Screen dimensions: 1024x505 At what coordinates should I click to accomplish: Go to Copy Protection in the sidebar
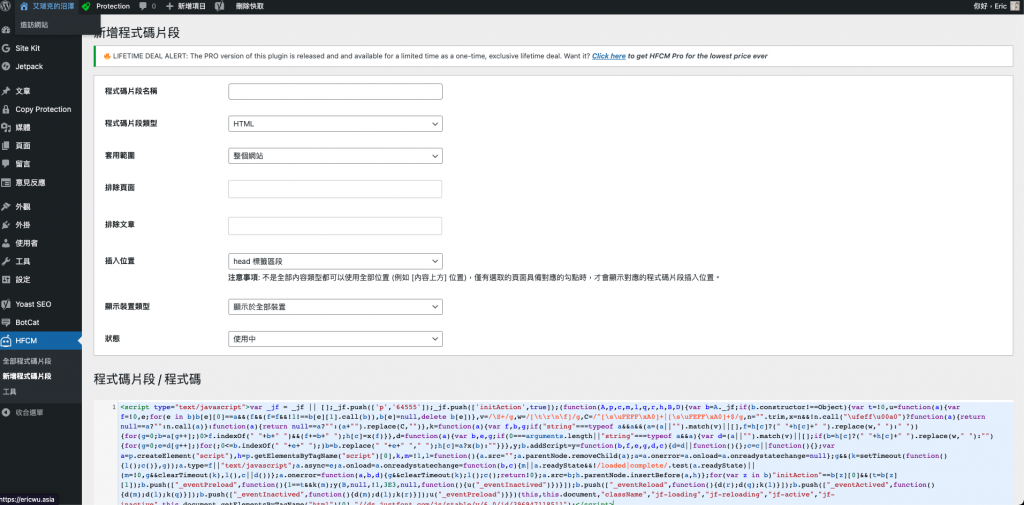pyautogui.click(x=41, y=109)
